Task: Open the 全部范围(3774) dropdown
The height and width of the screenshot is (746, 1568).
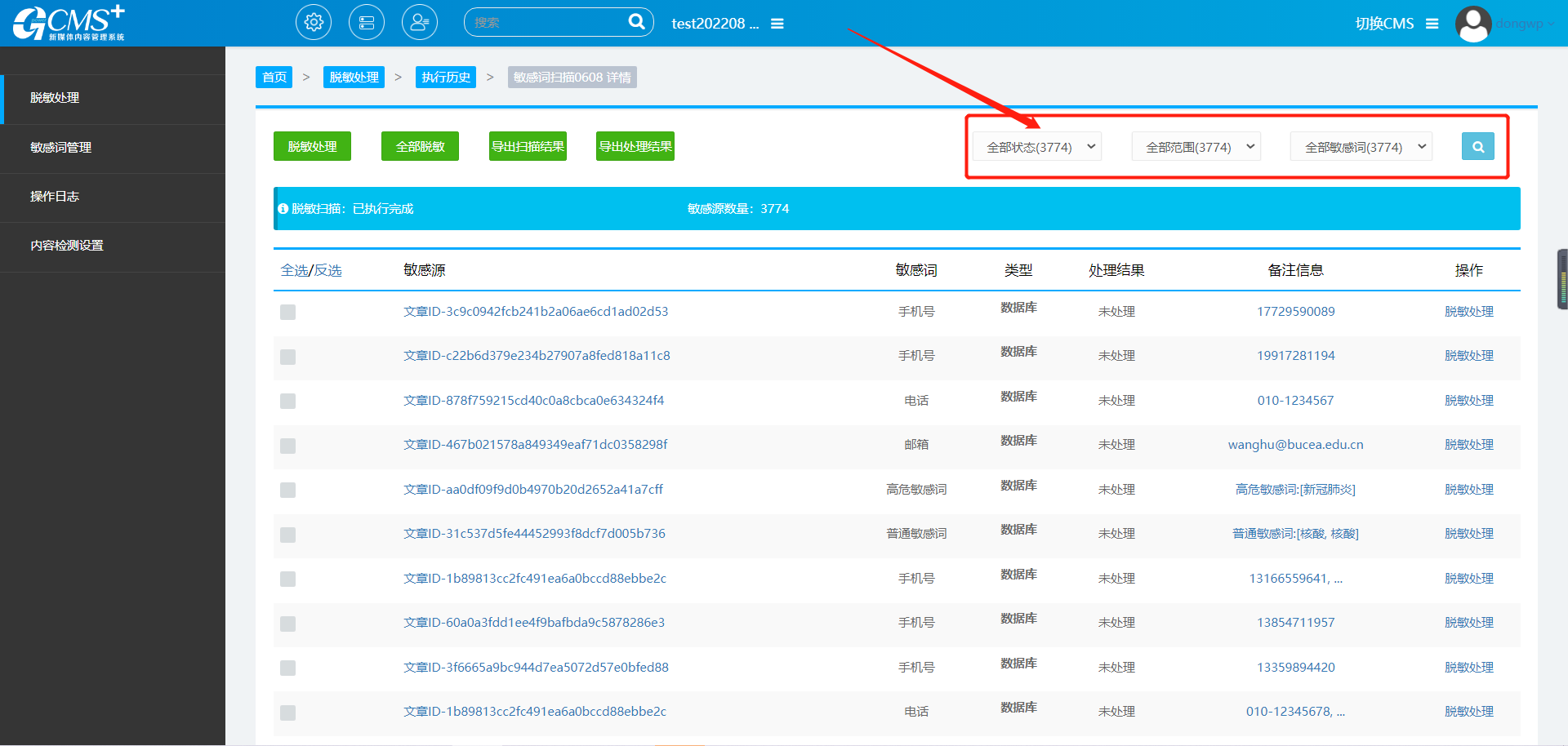Action: 1196,147
